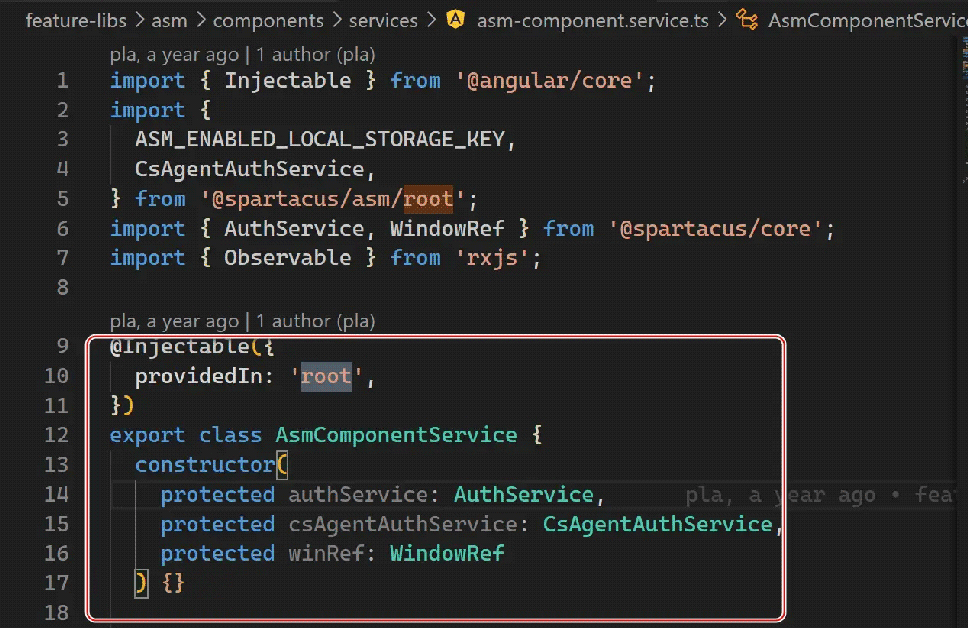Click the Observable import on line 7
Screen dimensions: 968x628
point(287,258)
